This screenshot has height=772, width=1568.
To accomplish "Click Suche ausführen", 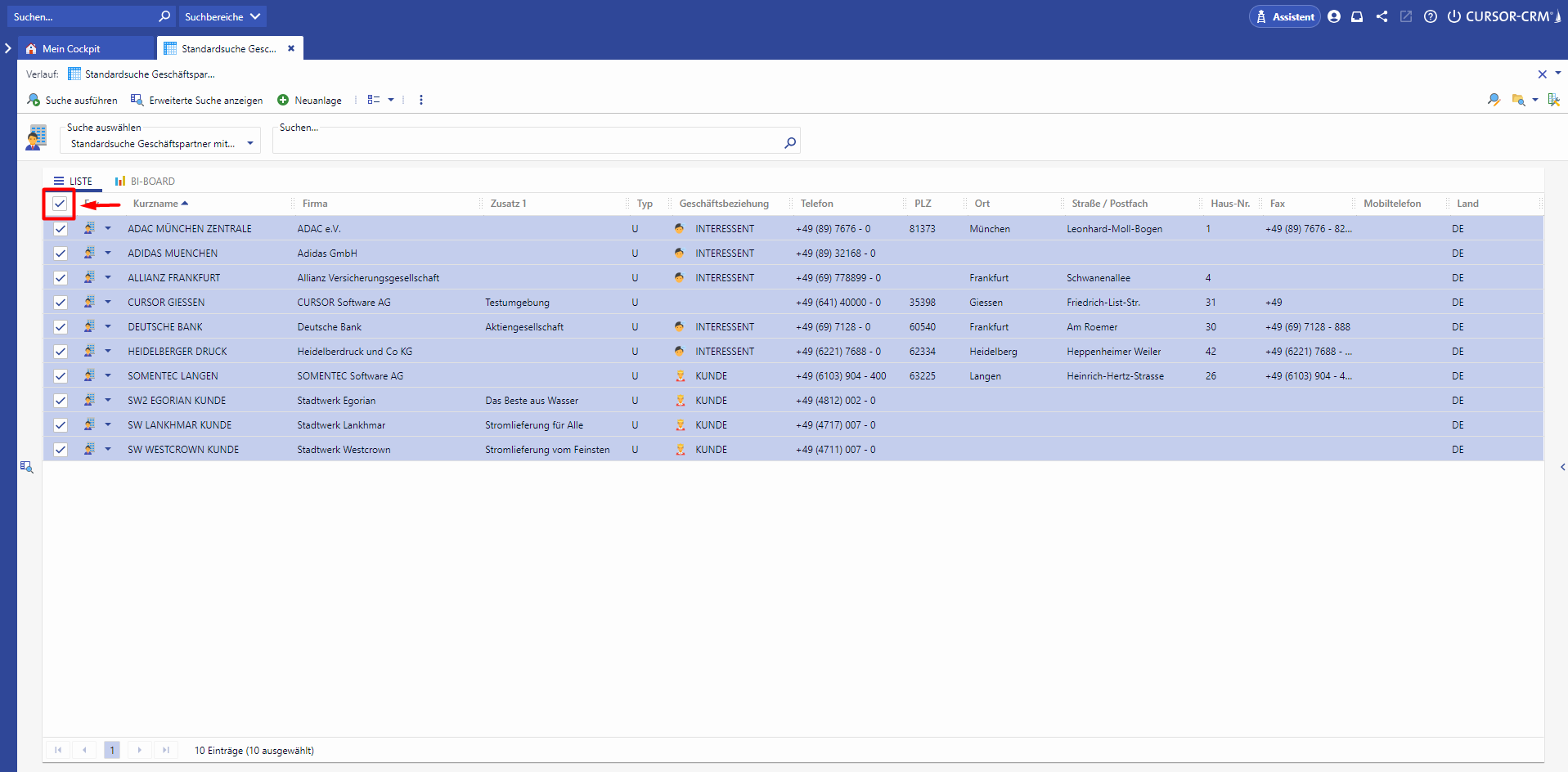I will point(72,100).
